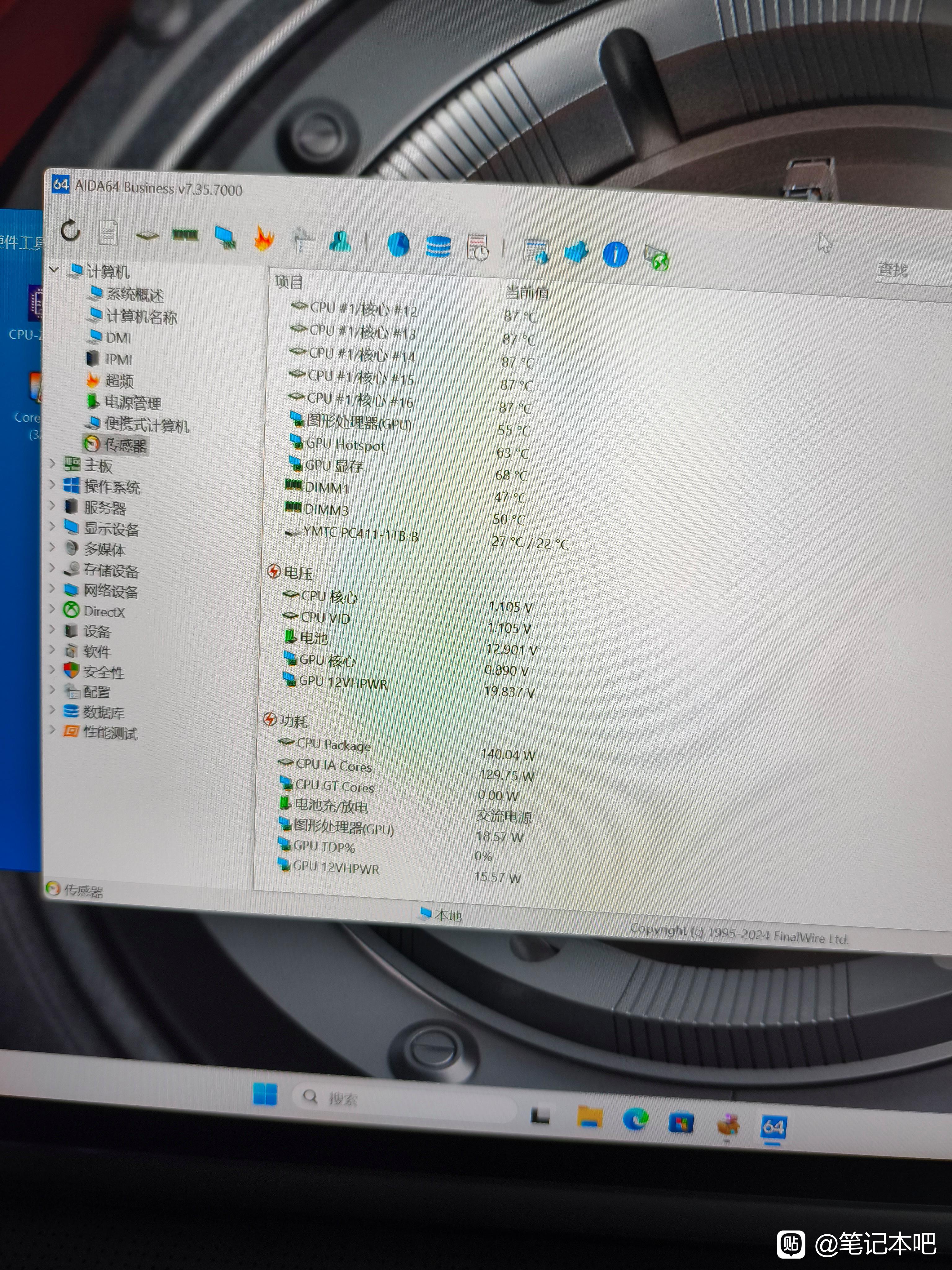Screen dimensions: 952x1270
Task: Select the CPU VID voltage row
Action: pos(406,622)
